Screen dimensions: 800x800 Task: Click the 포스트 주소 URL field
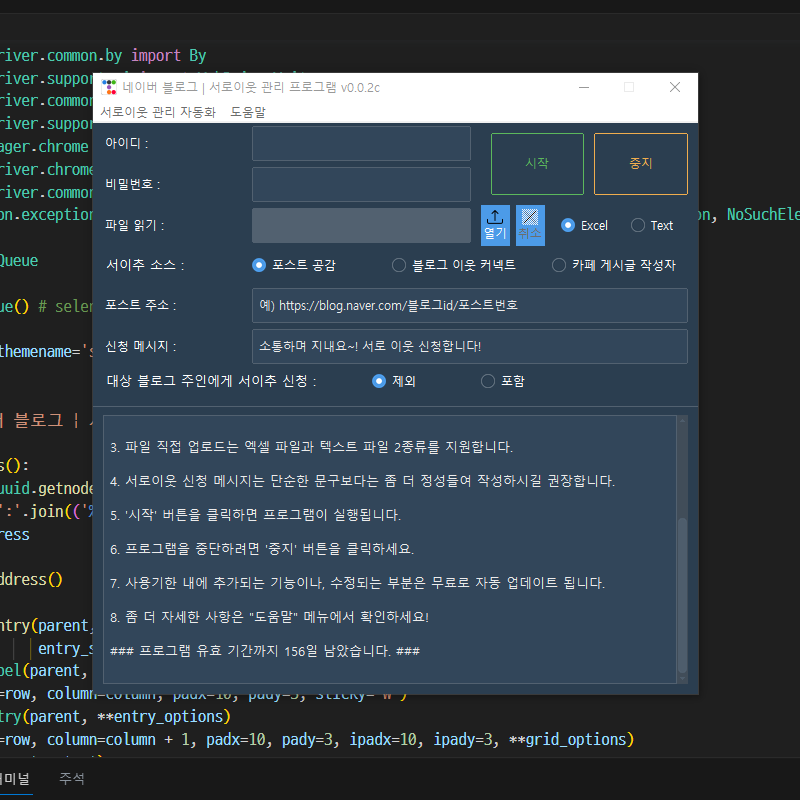click(x=469, y=305)
